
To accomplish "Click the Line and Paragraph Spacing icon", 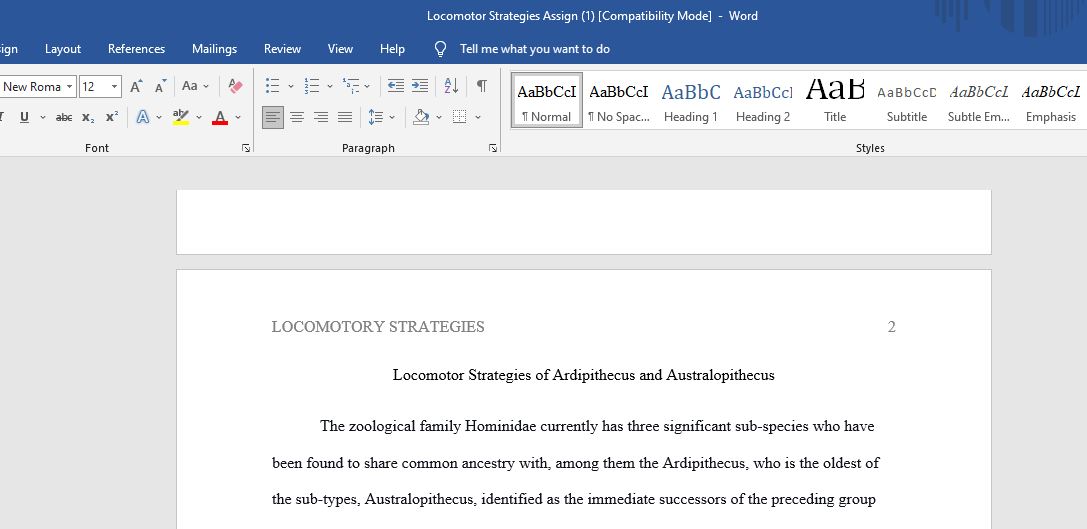I will tap(376, 117).
